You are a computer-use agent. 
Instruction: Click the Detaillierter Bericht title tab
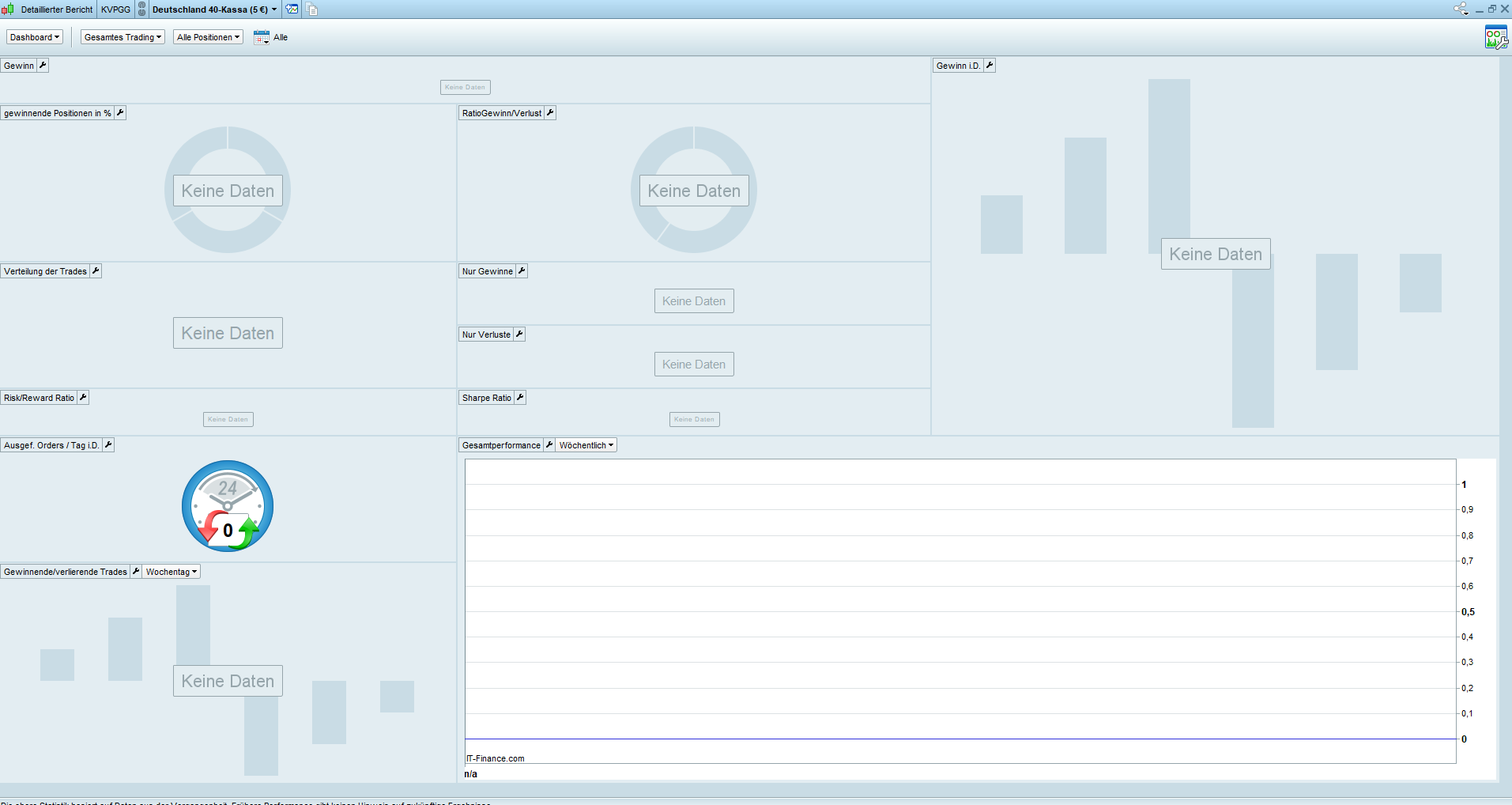(x=57, y=9)
